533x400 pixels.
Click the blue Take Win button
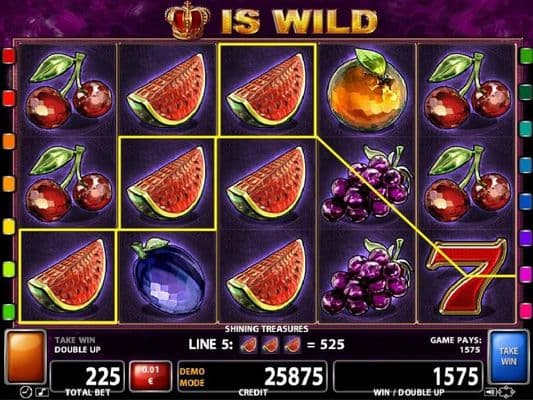coord(509,356)
